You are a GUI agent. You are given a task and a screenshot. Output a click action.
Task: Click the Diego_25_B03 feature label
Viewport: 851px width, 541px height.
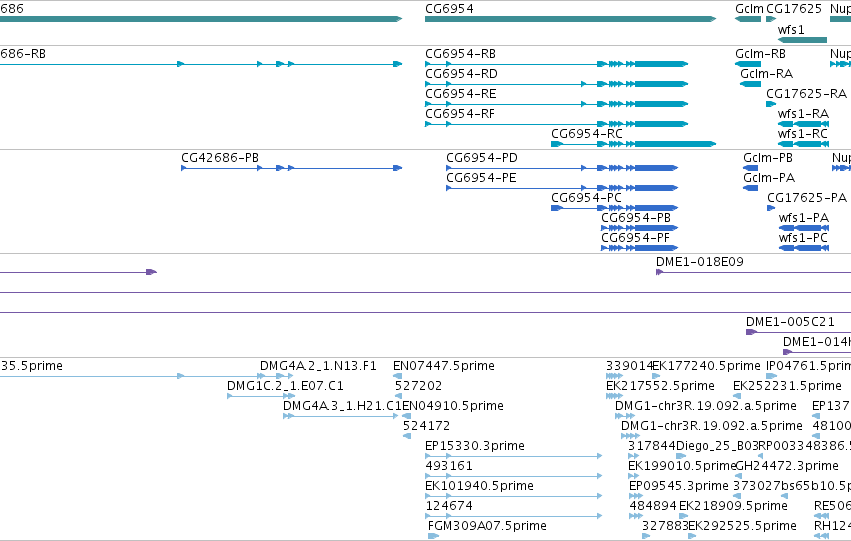click(717, 447)
